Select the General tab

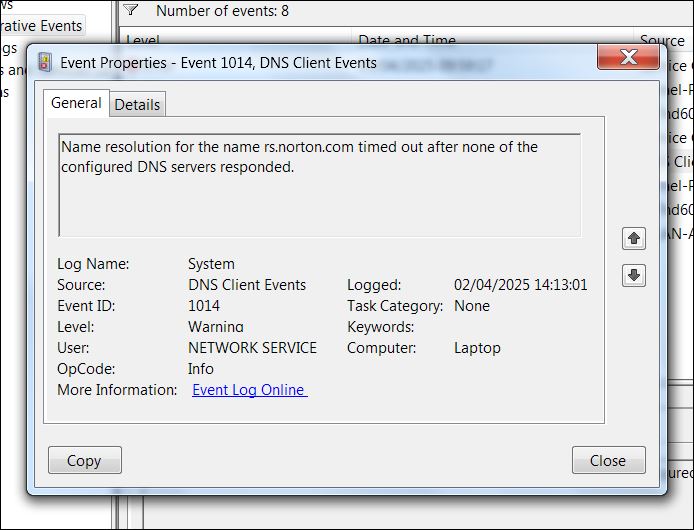tap(76, 103)
